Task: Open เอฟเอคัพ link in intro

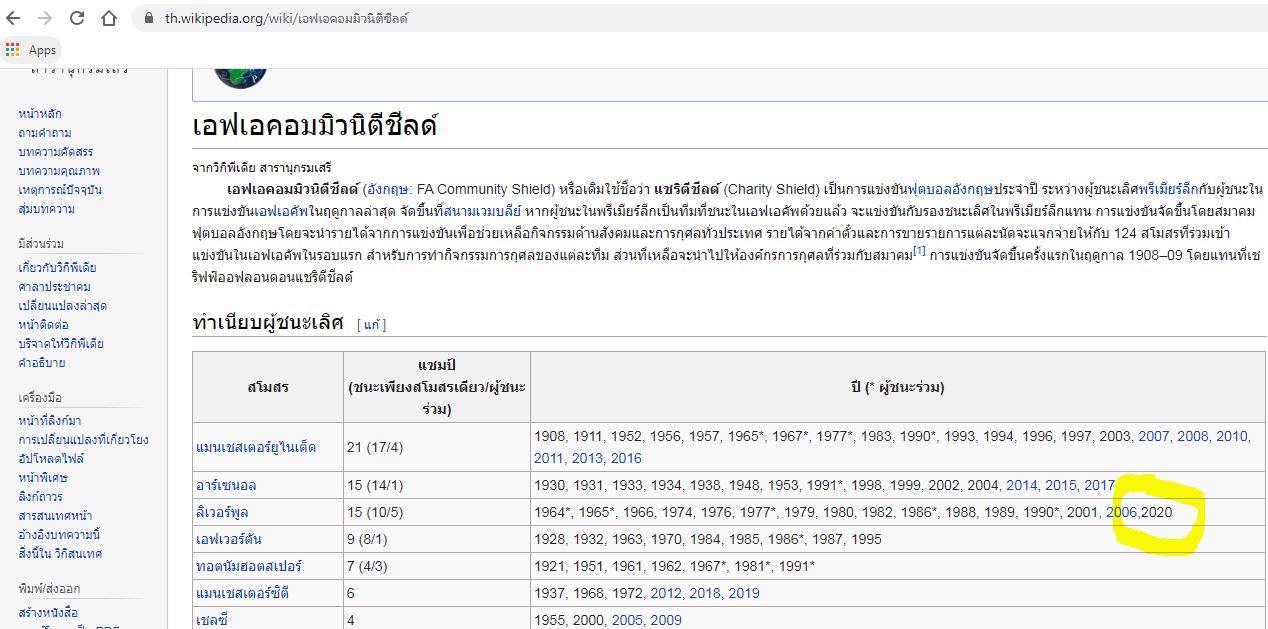Action: 282,211
